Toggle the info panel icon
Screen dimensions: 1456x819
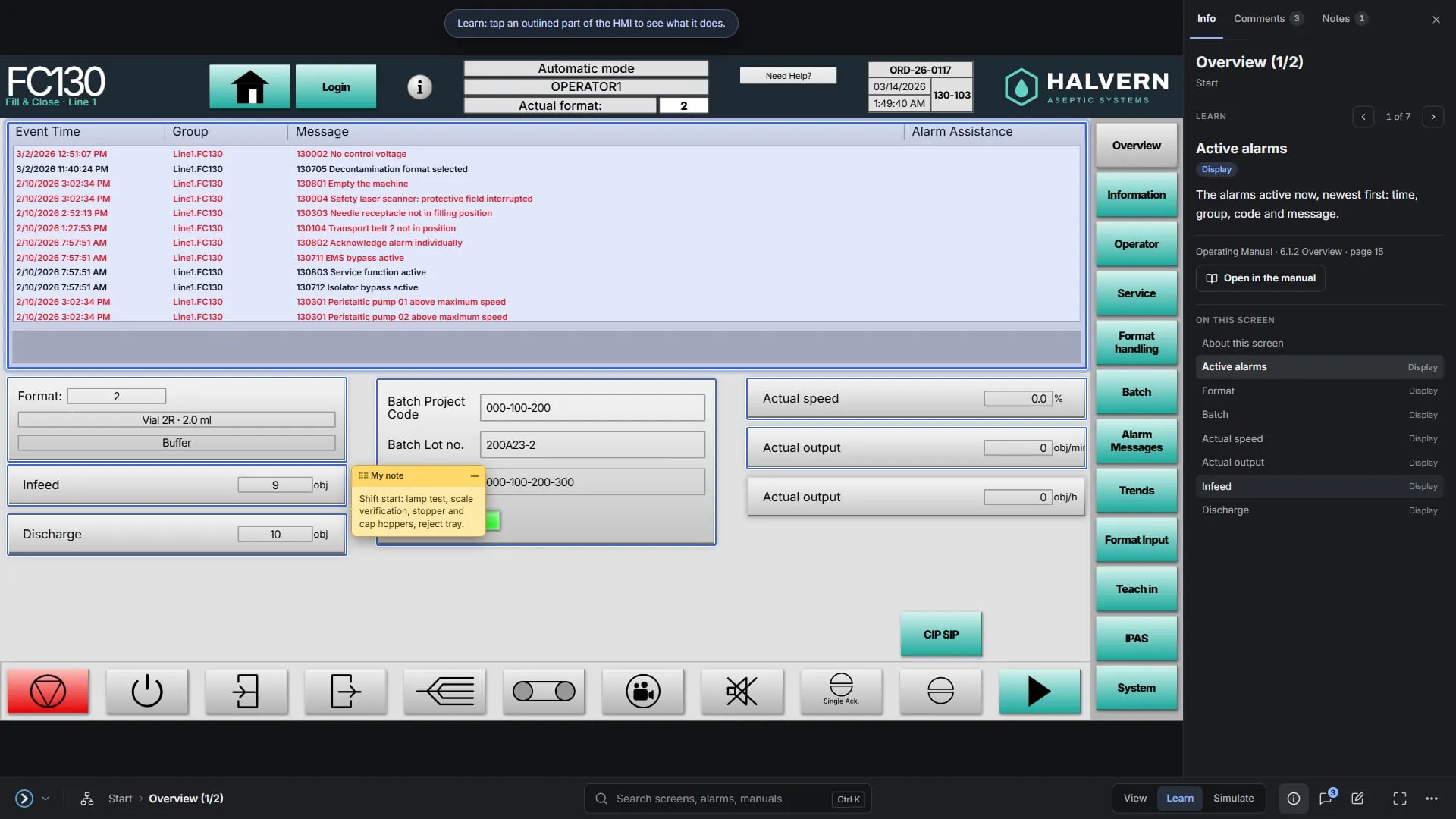tap(1294, 798)
